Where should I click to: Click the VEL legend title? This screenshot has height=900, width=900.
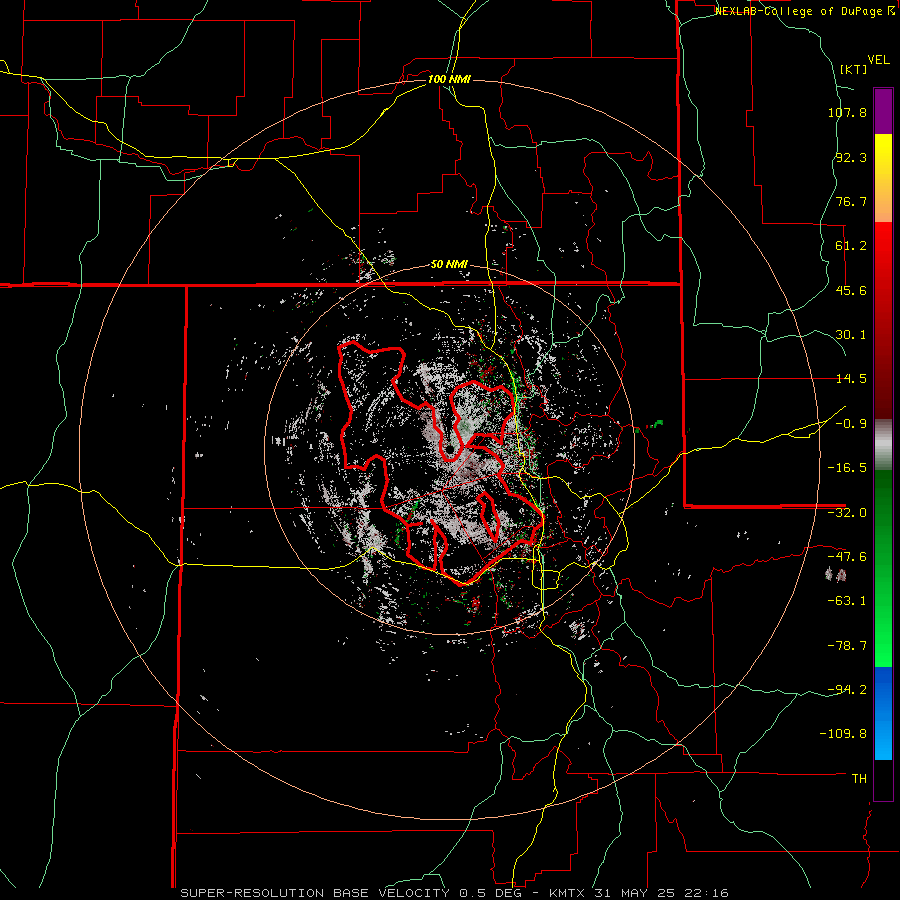pos(878,60)
